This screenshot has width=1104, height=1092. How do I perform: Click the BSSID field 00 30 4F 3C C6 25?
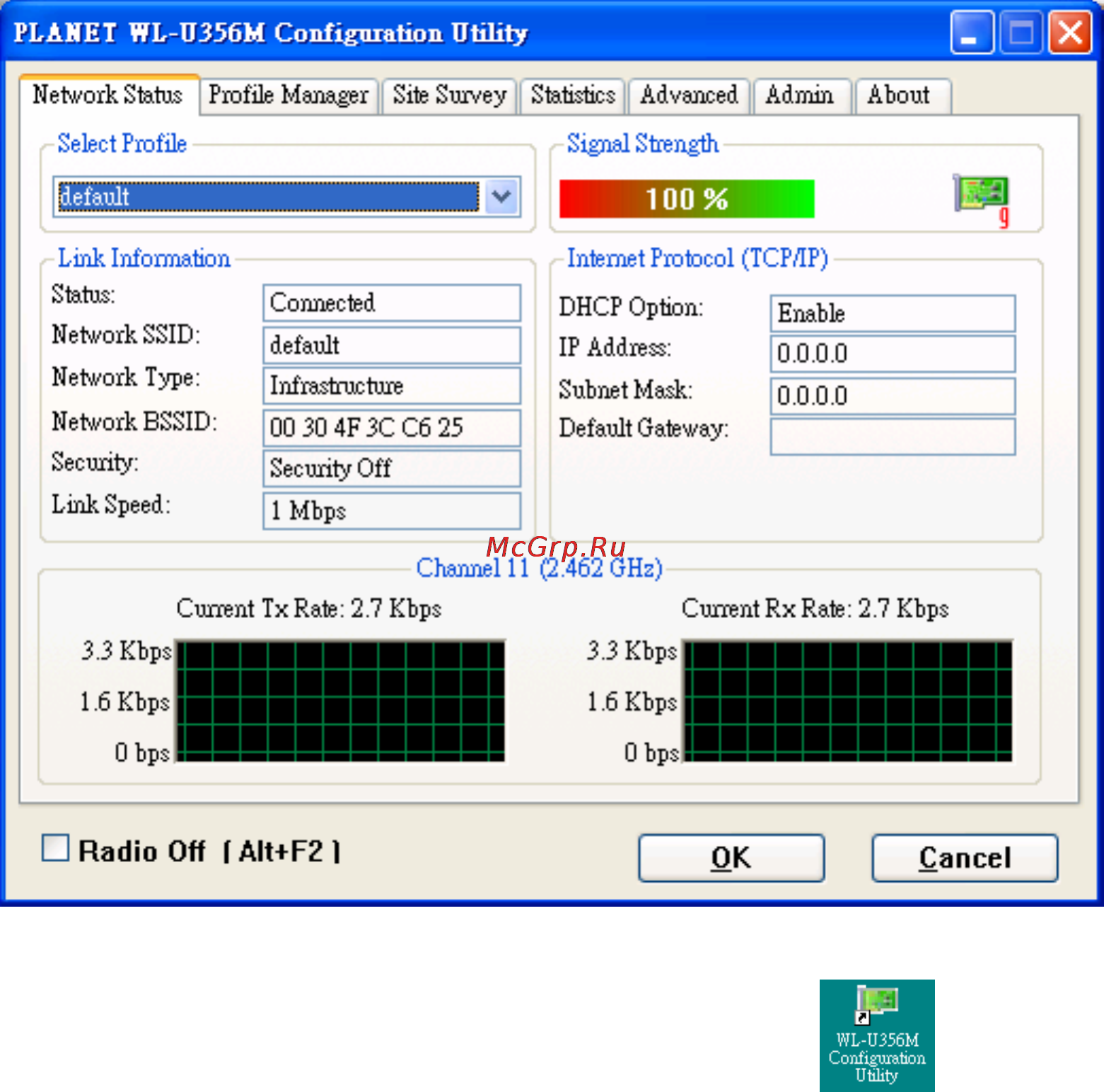(392, 428)
